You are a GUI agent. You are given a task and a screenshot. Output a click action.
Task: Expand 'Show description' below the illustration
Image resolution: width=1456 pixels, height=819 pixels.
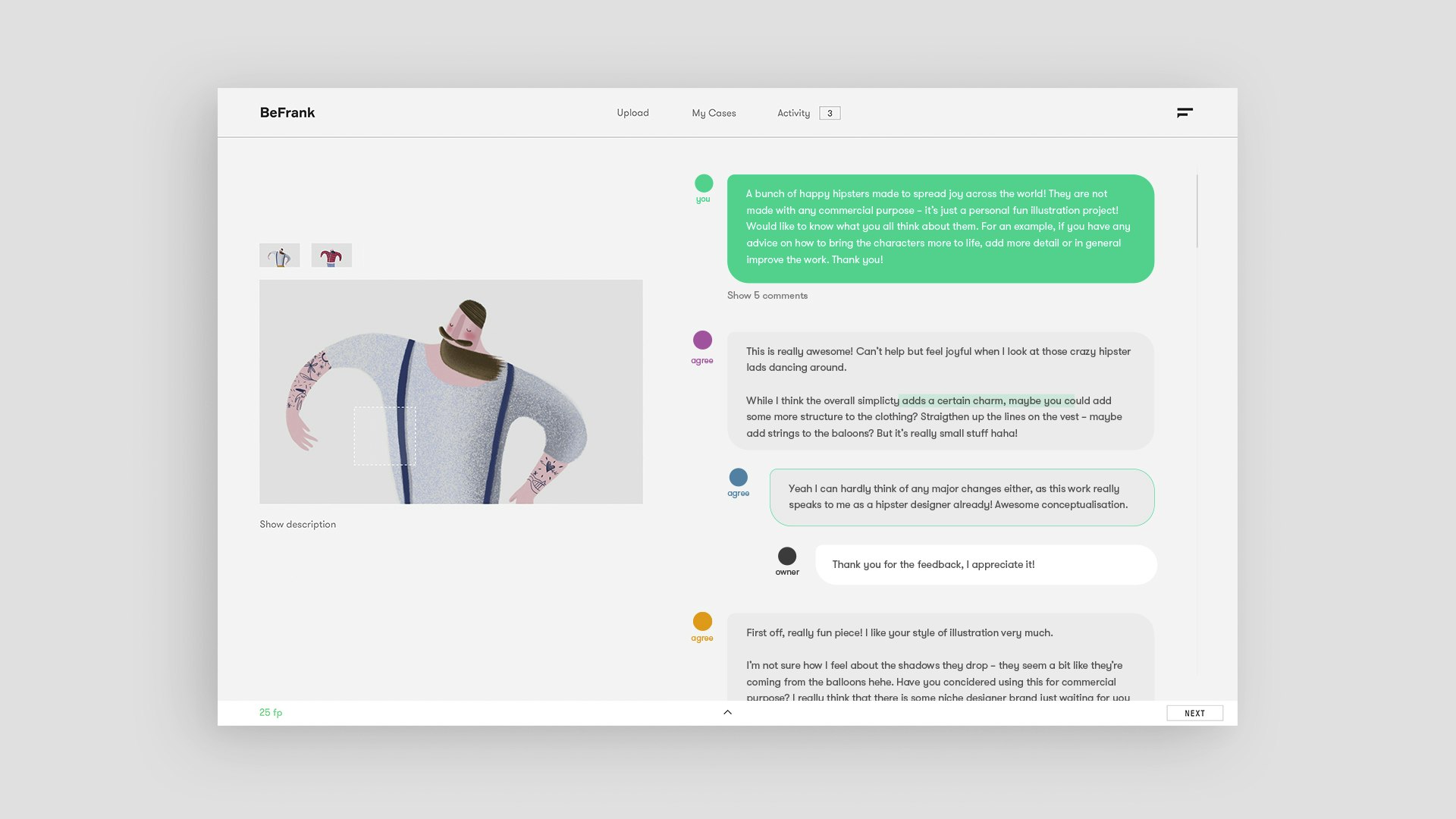click(x=297, y=525)
